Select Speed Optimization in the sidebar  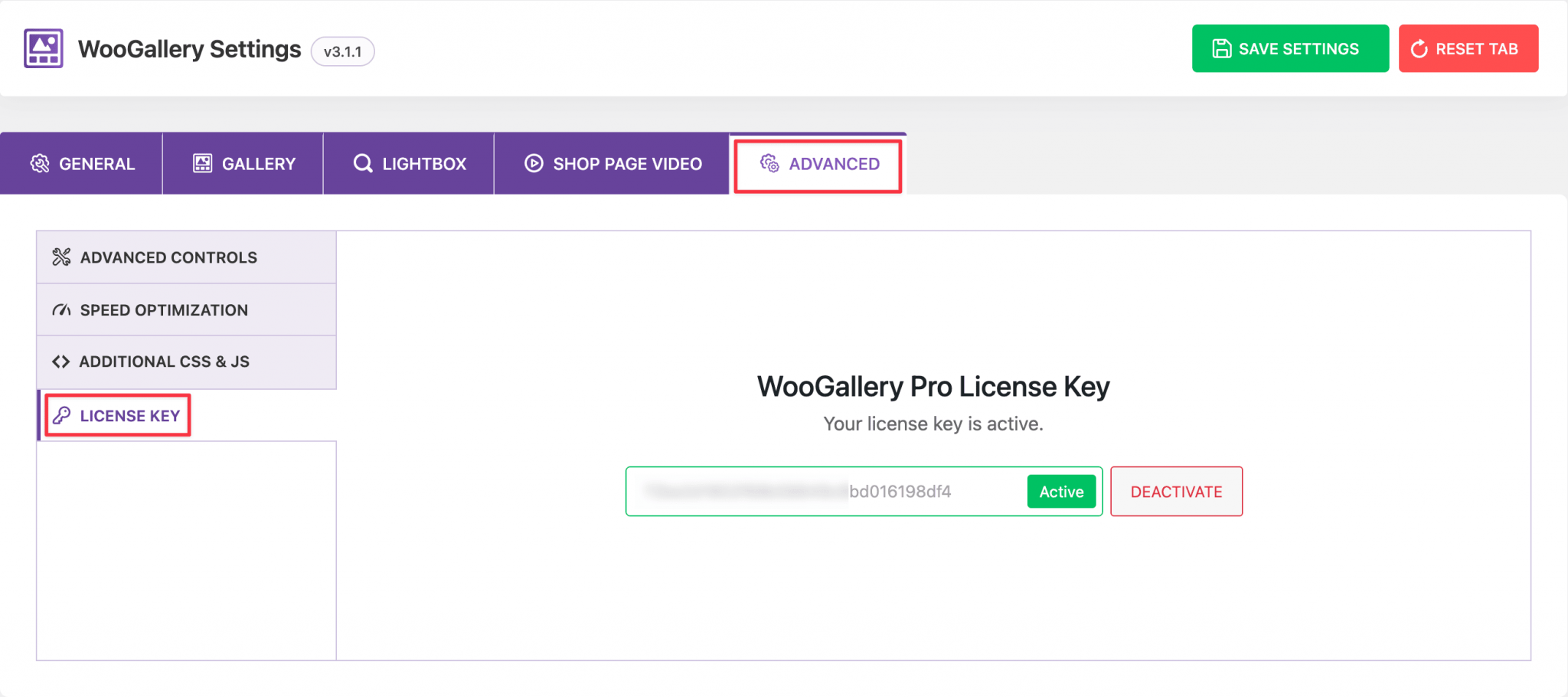pos(164,309)
